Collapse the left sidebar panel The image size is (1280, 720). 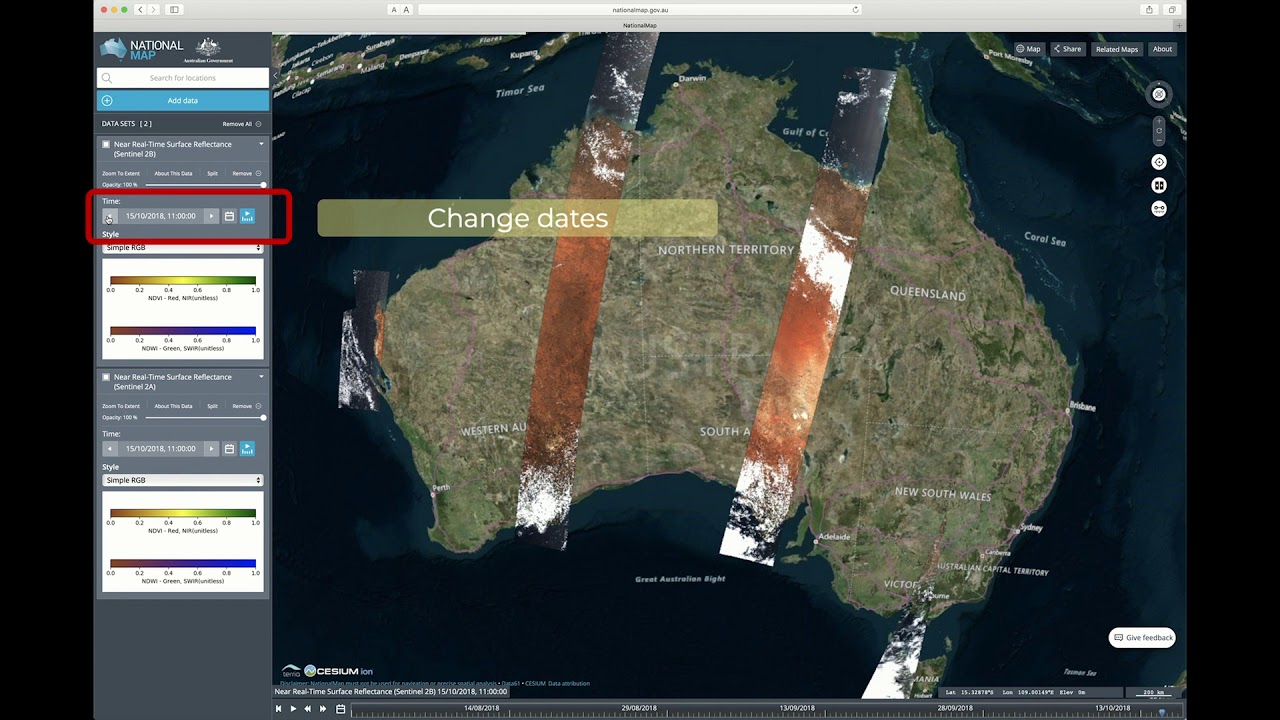point(275,76)
